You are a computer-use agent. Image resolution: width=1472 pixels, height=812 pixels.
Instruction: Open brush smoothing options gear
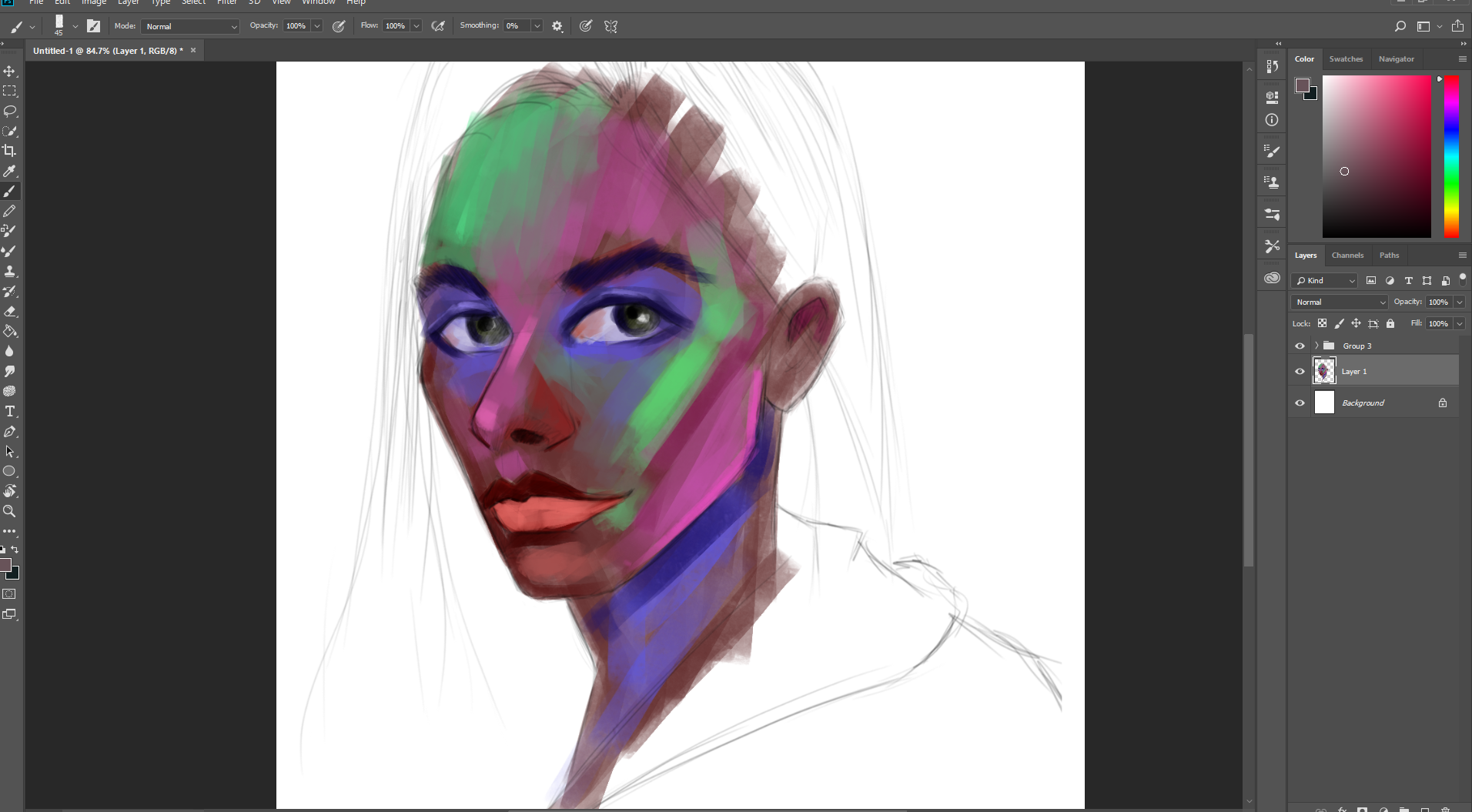(x=557, y=26)
